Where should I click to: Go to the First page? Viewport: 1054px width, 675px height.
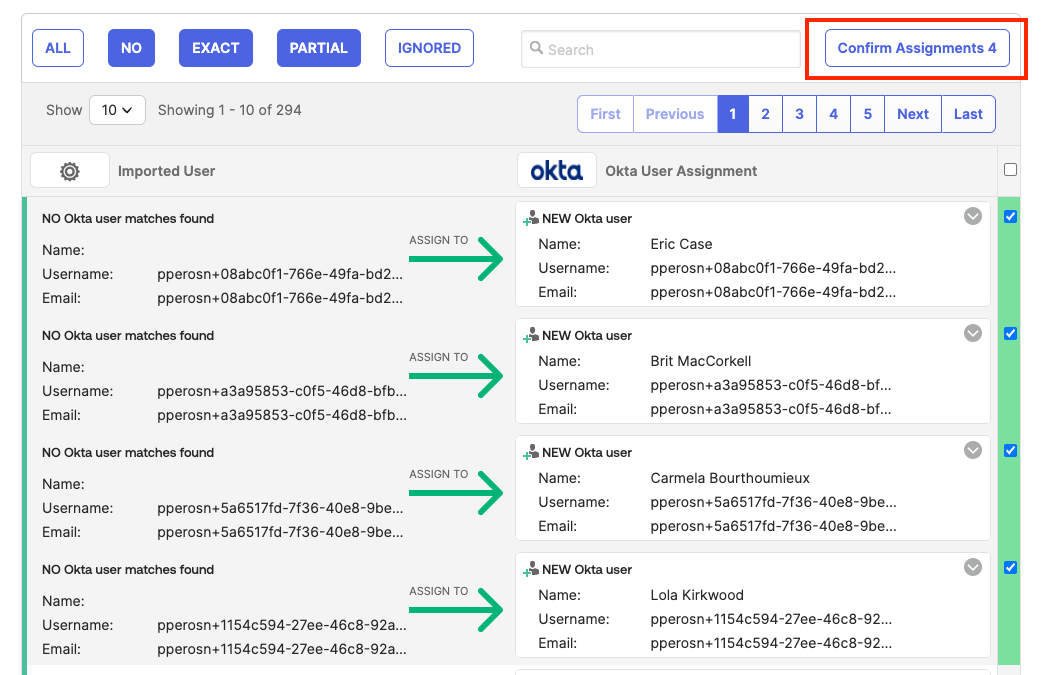tap(605, 114)
